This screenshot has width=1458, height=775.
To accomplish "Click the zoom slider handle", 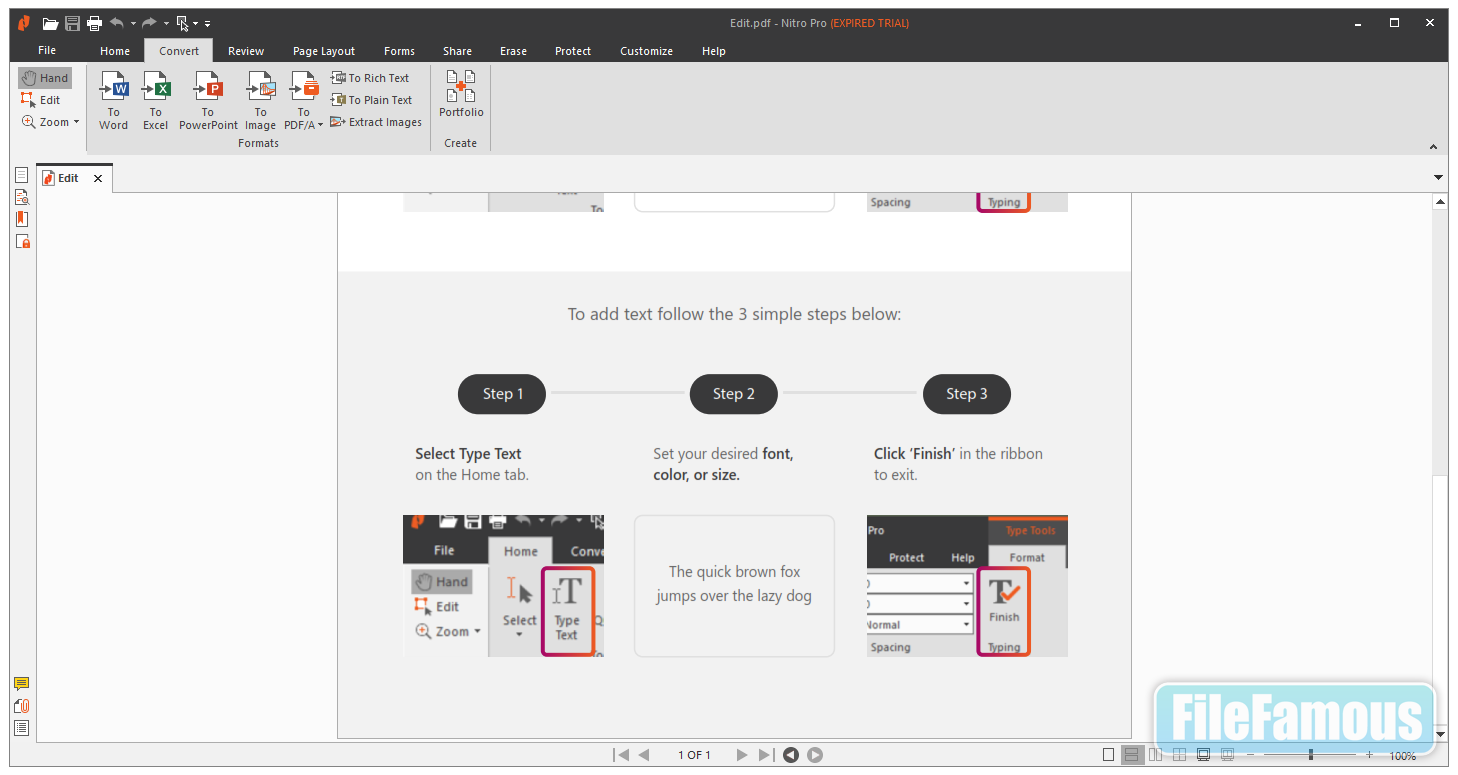I will 1311,755.
